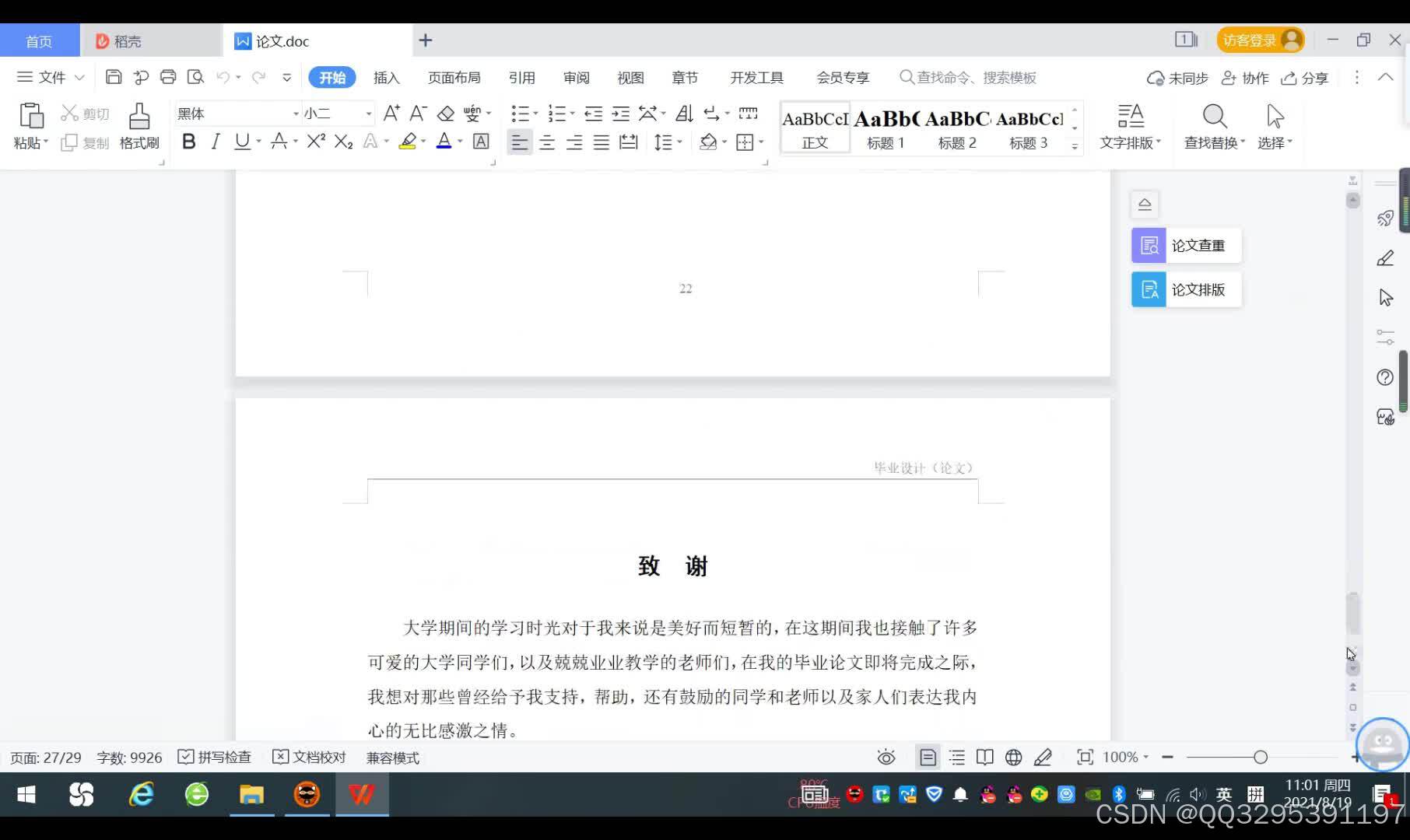Switch to web layout globe icon
The width and height of the screenshot is (1410, 840).
tap(1013, 757)
